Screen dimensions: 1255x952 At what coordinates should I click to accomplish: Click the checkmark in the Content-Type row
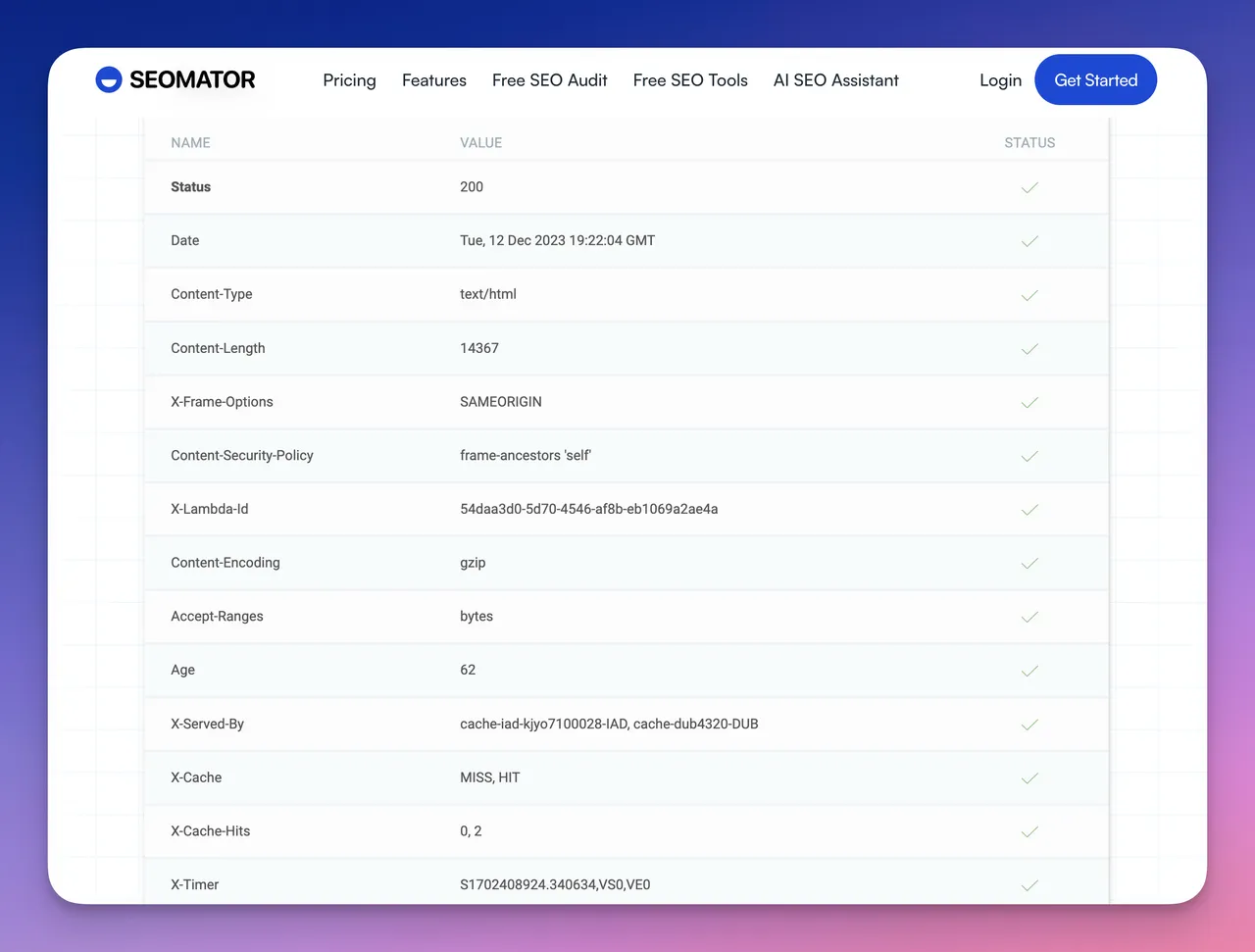click(1029, 295)
